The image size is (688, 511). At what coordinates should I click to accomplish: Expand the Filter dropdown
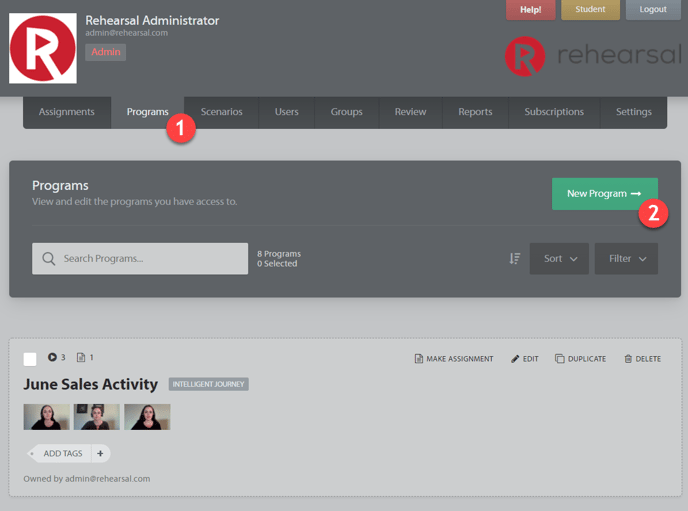[626, 258]
